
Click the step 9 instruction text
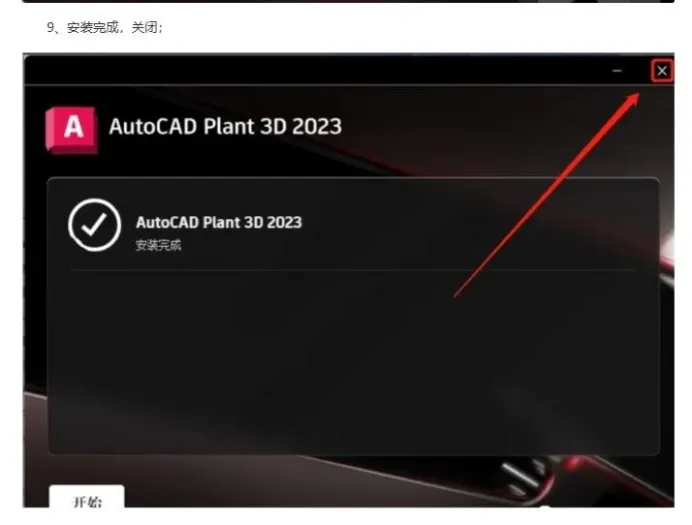[105, 27]
